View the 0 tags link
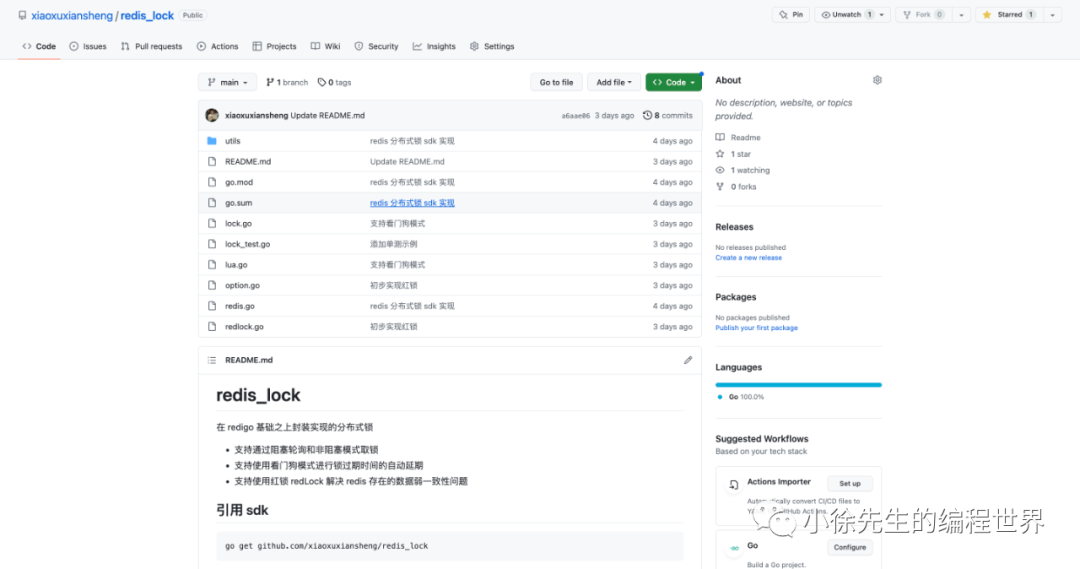This screenshot has width=1080, height=569. (x=335, y=82)
